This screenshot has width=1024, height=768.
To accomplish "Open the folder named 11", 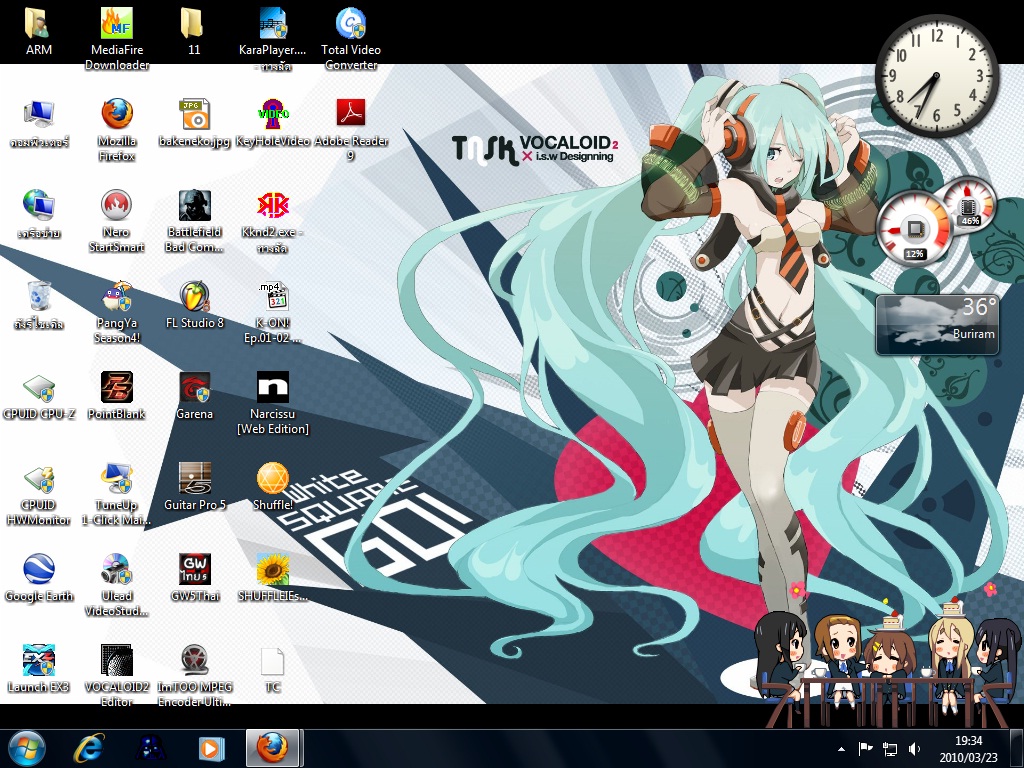I will click(194, 31).
